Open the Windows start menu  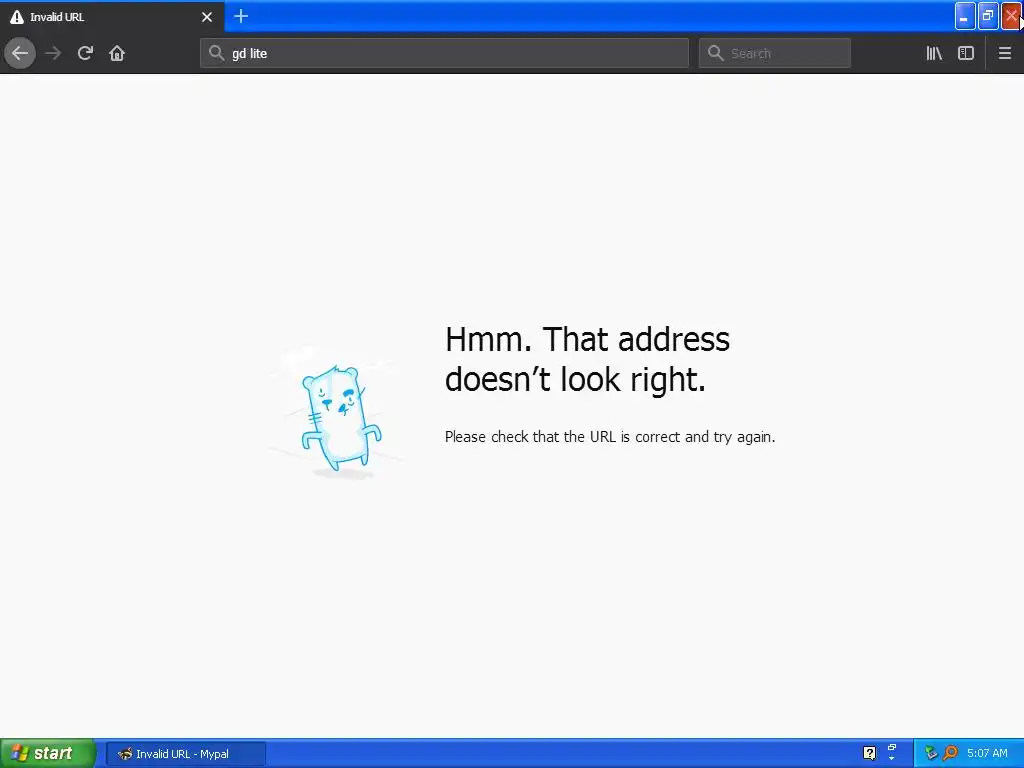click(48, 753)
